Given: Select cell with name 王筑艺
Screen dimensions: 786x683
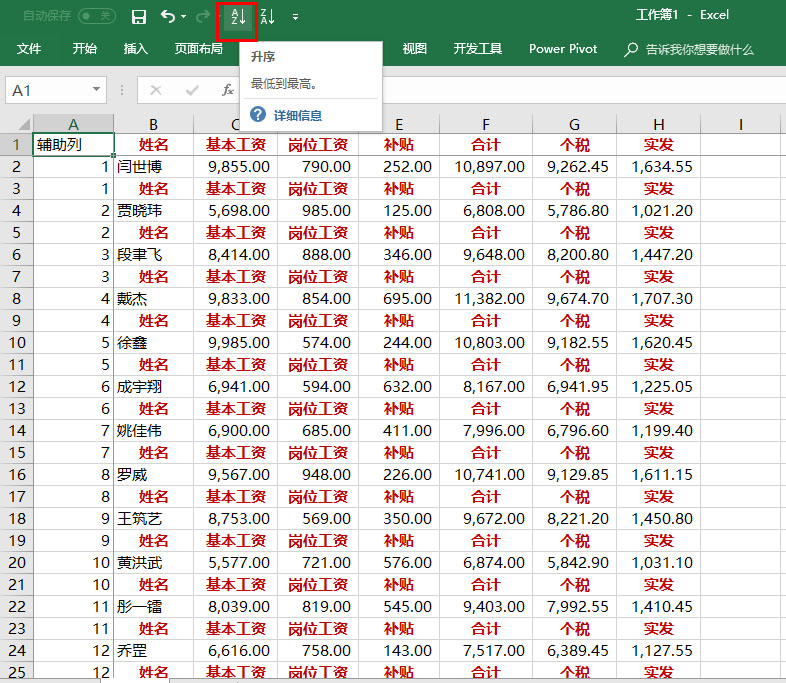Looking at the screenshot, I should pyautogui.click(x=153, y=519).
